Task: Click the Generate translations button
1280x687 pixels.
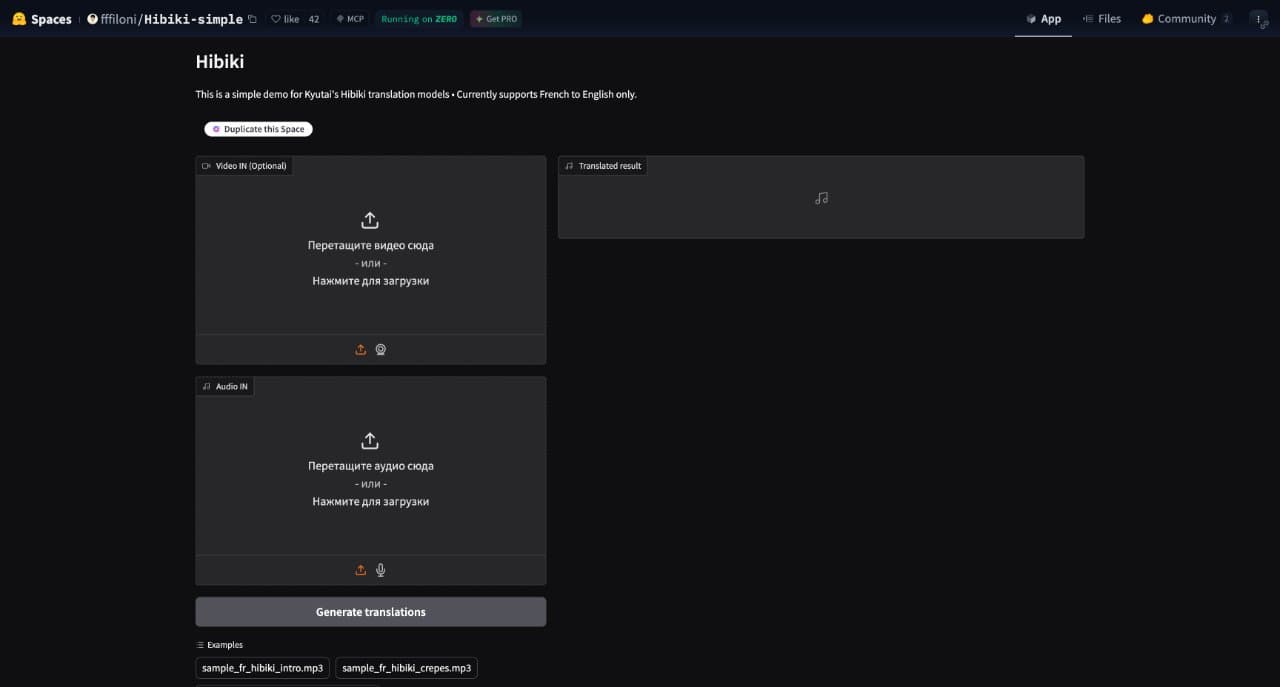Action: tap(371, 612)
